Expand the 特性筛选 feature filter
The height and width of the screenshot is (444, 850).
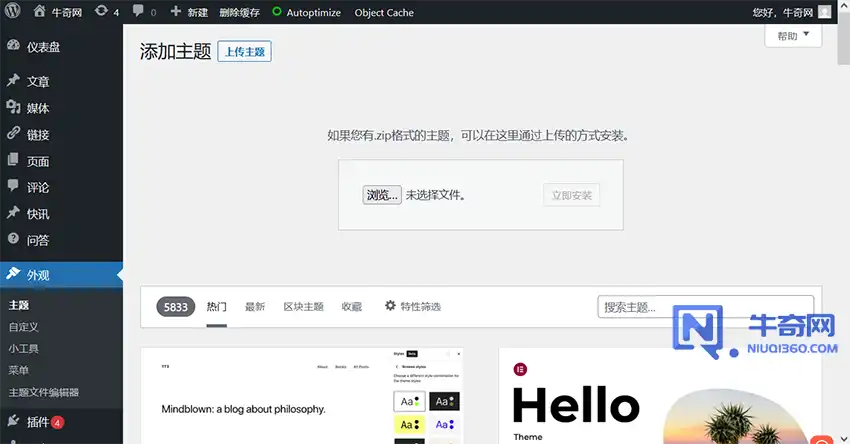tap(412, 307)
